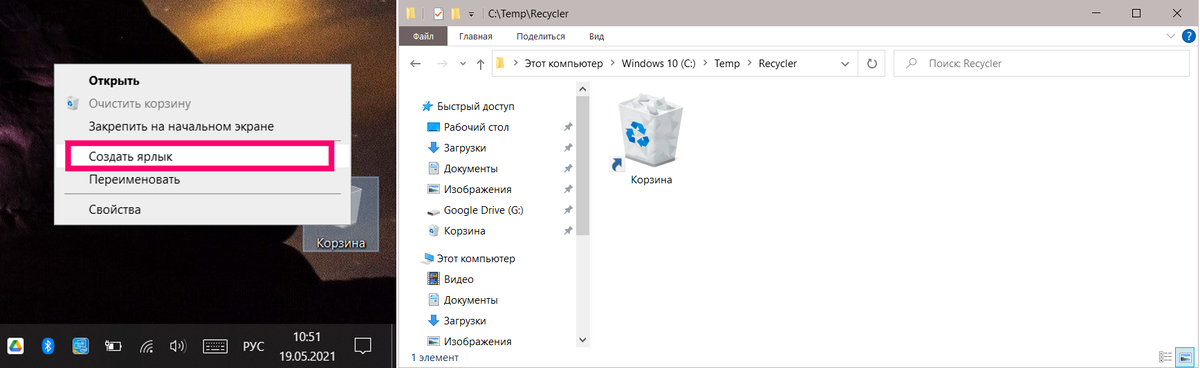Image resolution: width=1200 pixels, height=368 pixels.
Task: Expand the chevron after Windows 10 (C:) in address bar
Action: tap(705, 63)
